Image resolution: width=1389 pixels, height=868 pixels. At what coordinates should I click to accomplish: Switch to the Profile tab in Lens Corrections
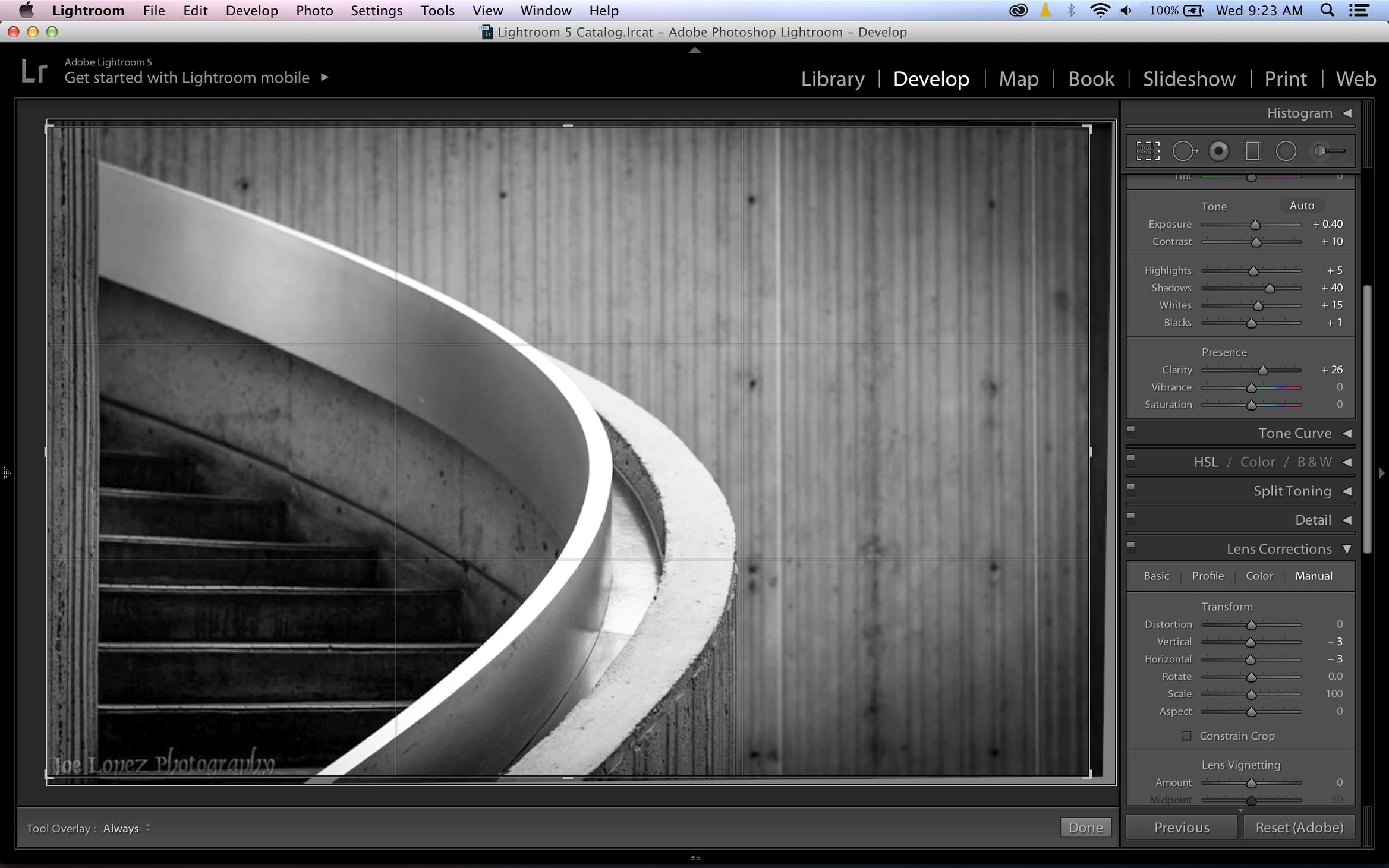pyautogui.click(x=1207, y=576)
